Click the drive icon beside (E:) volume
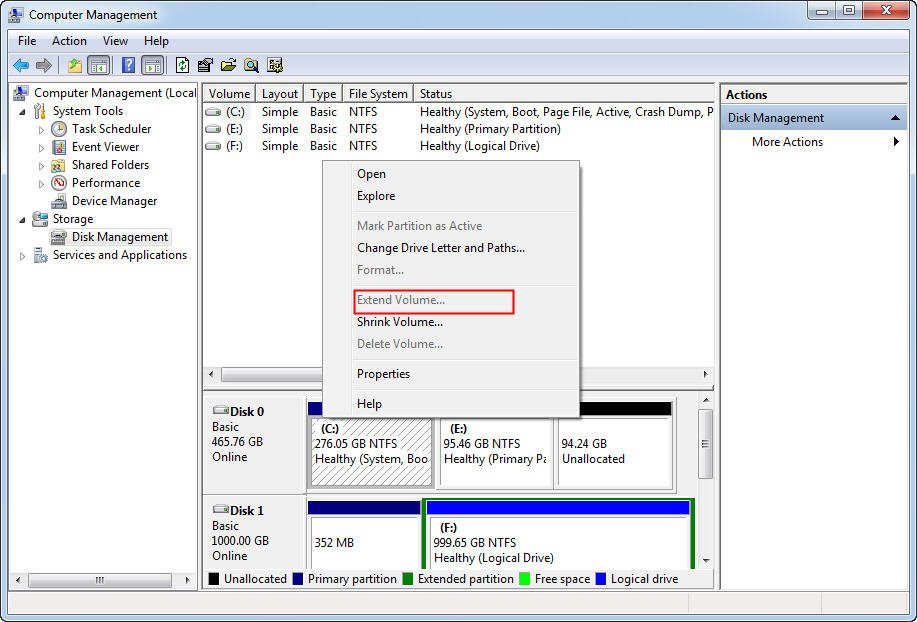Screen dimensions: 917x622 tap(213, 129)
